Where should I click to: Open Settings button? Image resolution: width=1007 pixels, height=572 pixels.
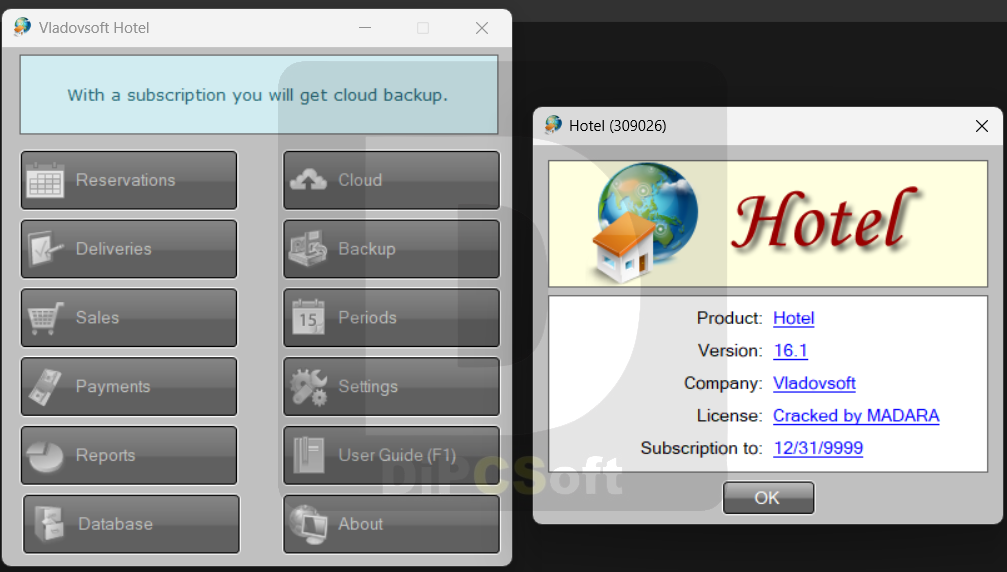tap(392, 386)
